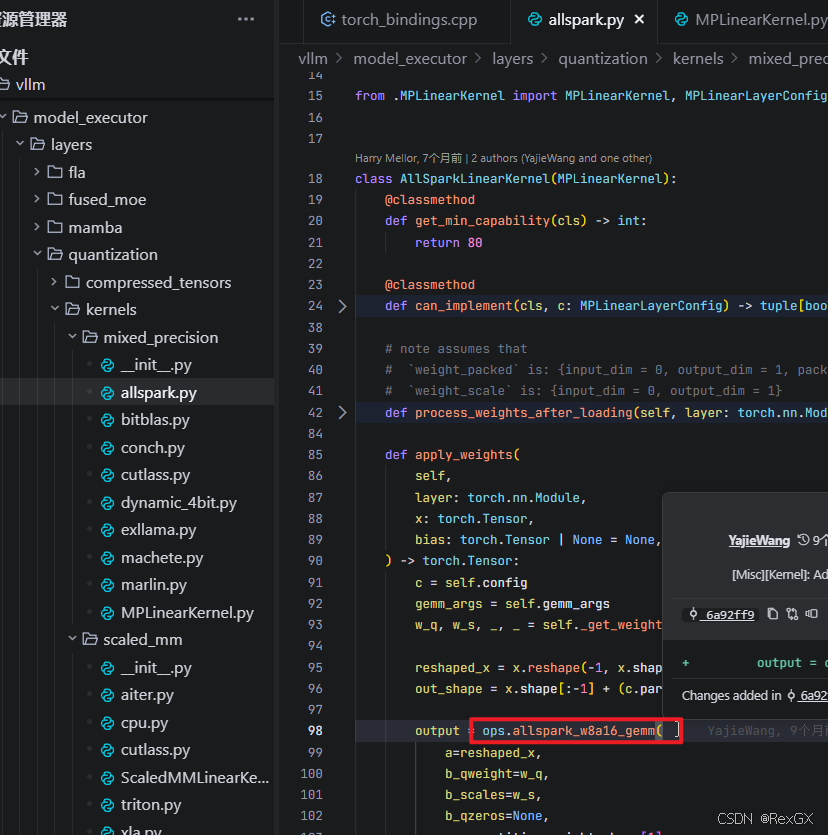Collapse the mixed_precision folder

(x=72, y=337)
